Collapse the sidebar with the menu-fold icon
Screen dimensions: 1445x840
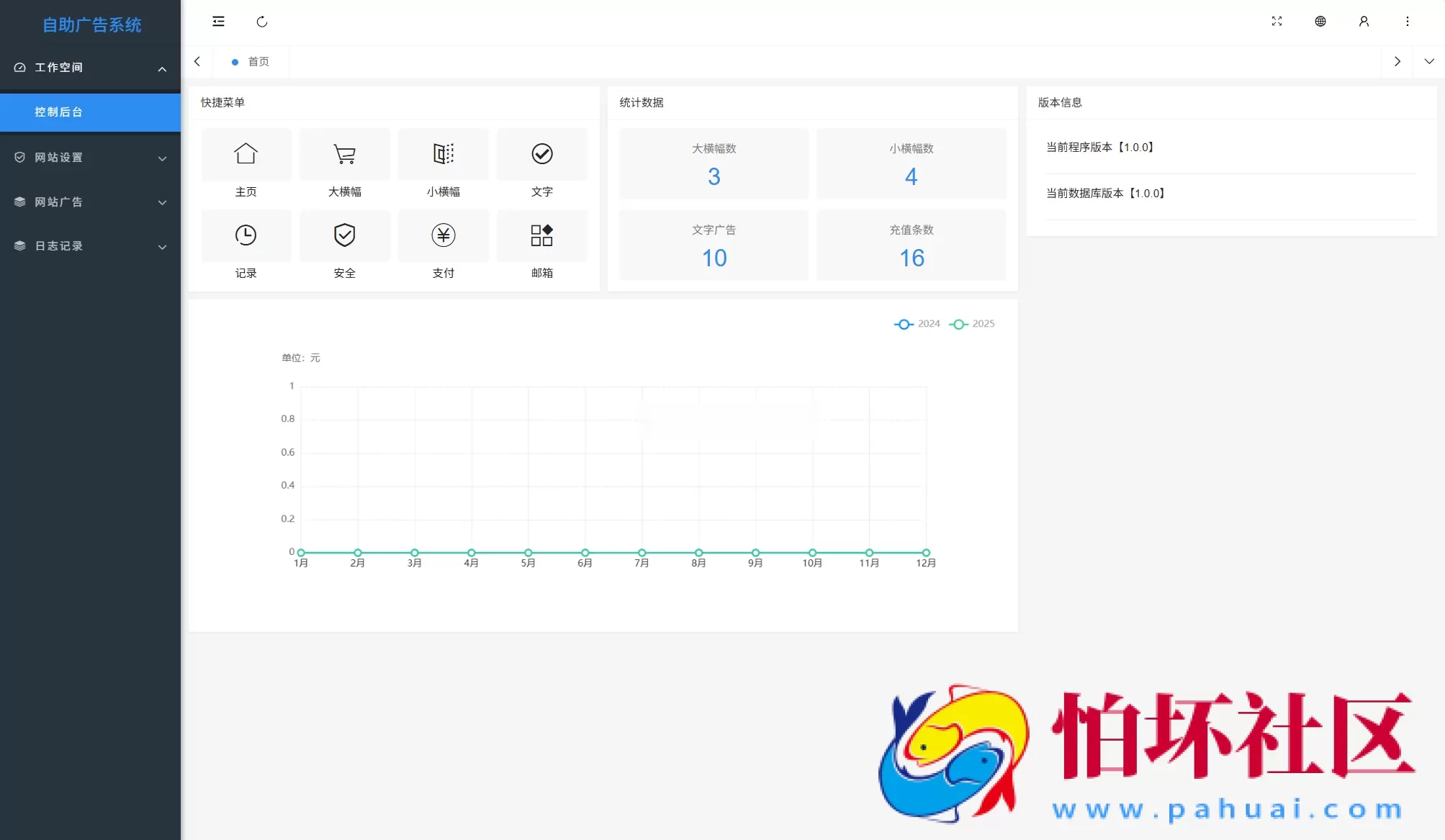coord(218,22)
